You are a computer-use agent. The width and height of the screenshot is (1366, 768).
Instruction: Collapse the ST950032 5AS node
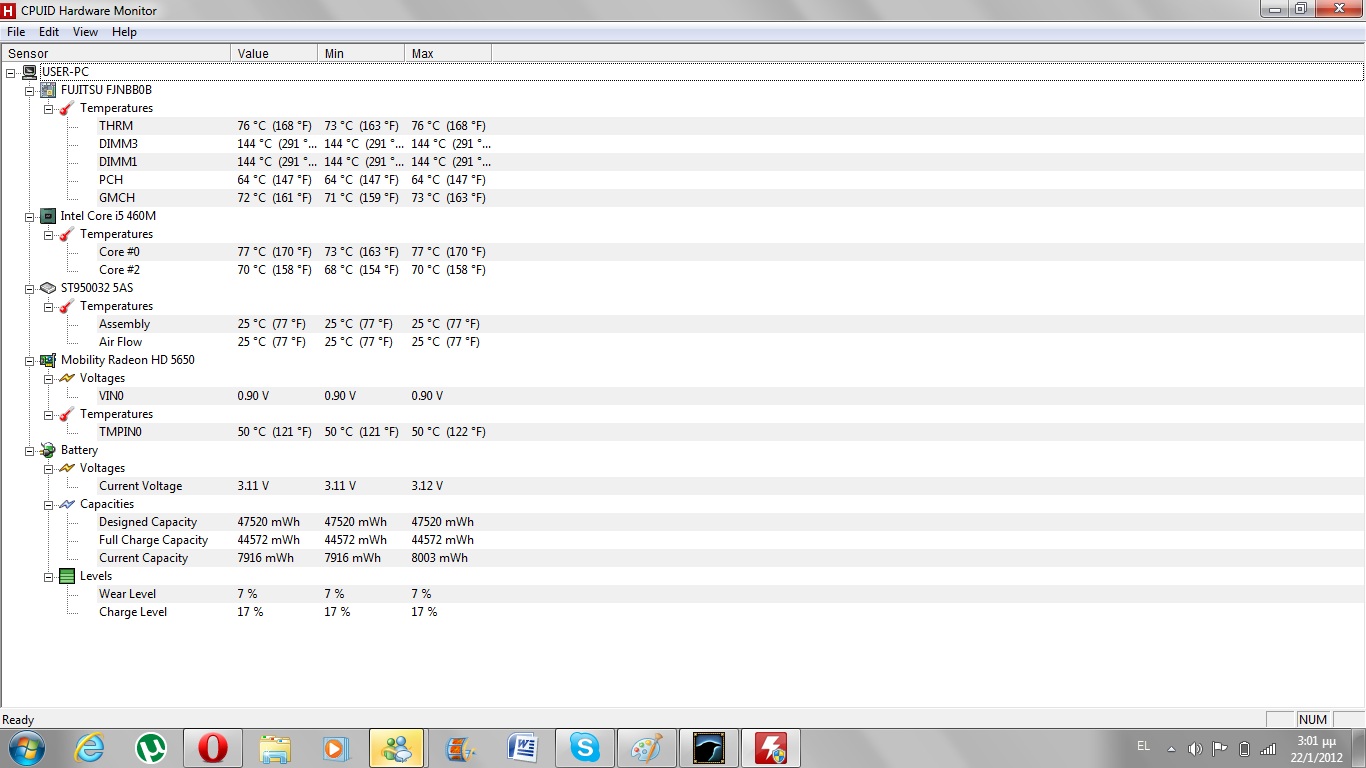pyautogui.click(x=29, y=288)
